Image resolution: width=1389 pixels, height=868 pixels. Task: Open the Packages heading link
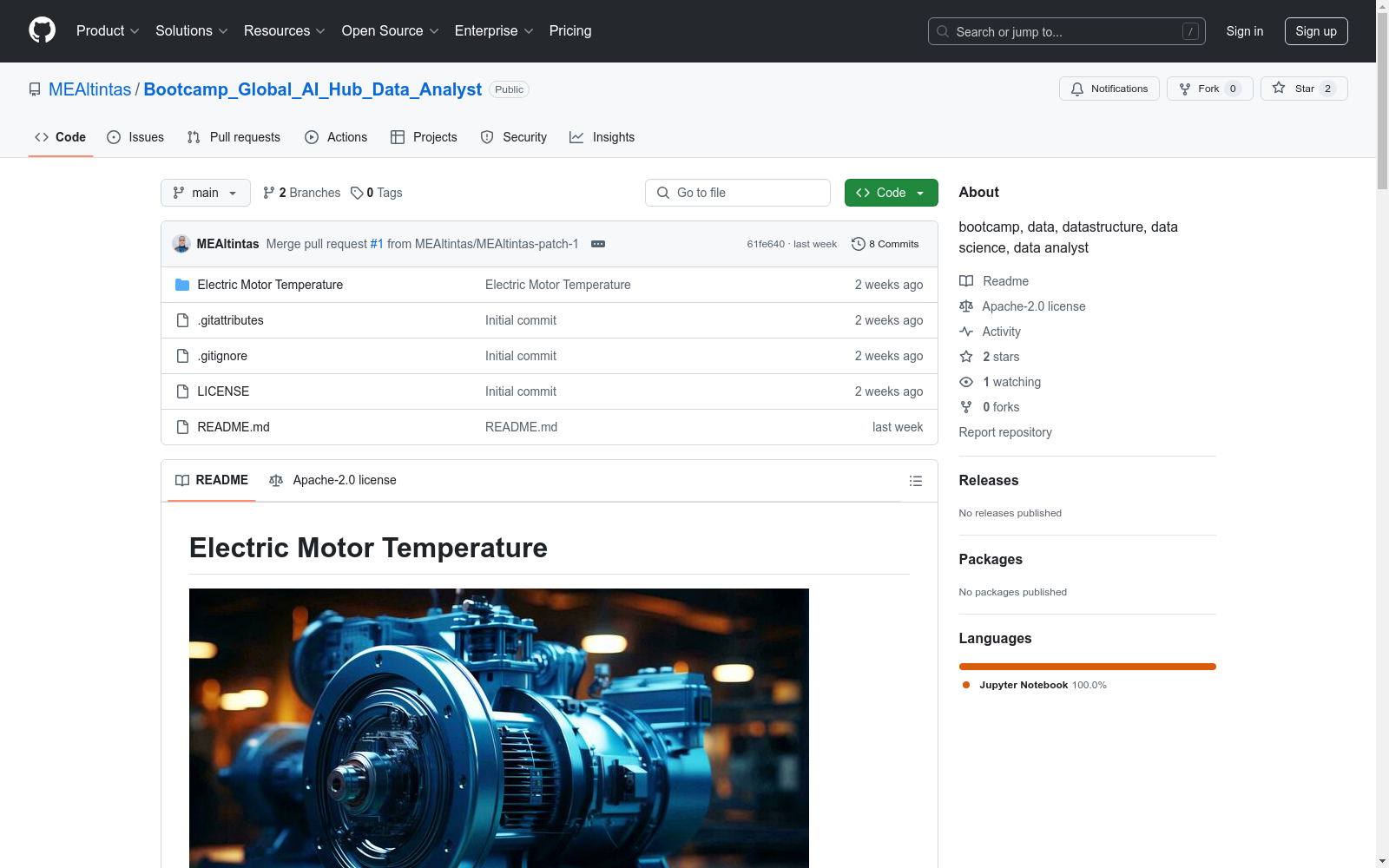(991, 559)
